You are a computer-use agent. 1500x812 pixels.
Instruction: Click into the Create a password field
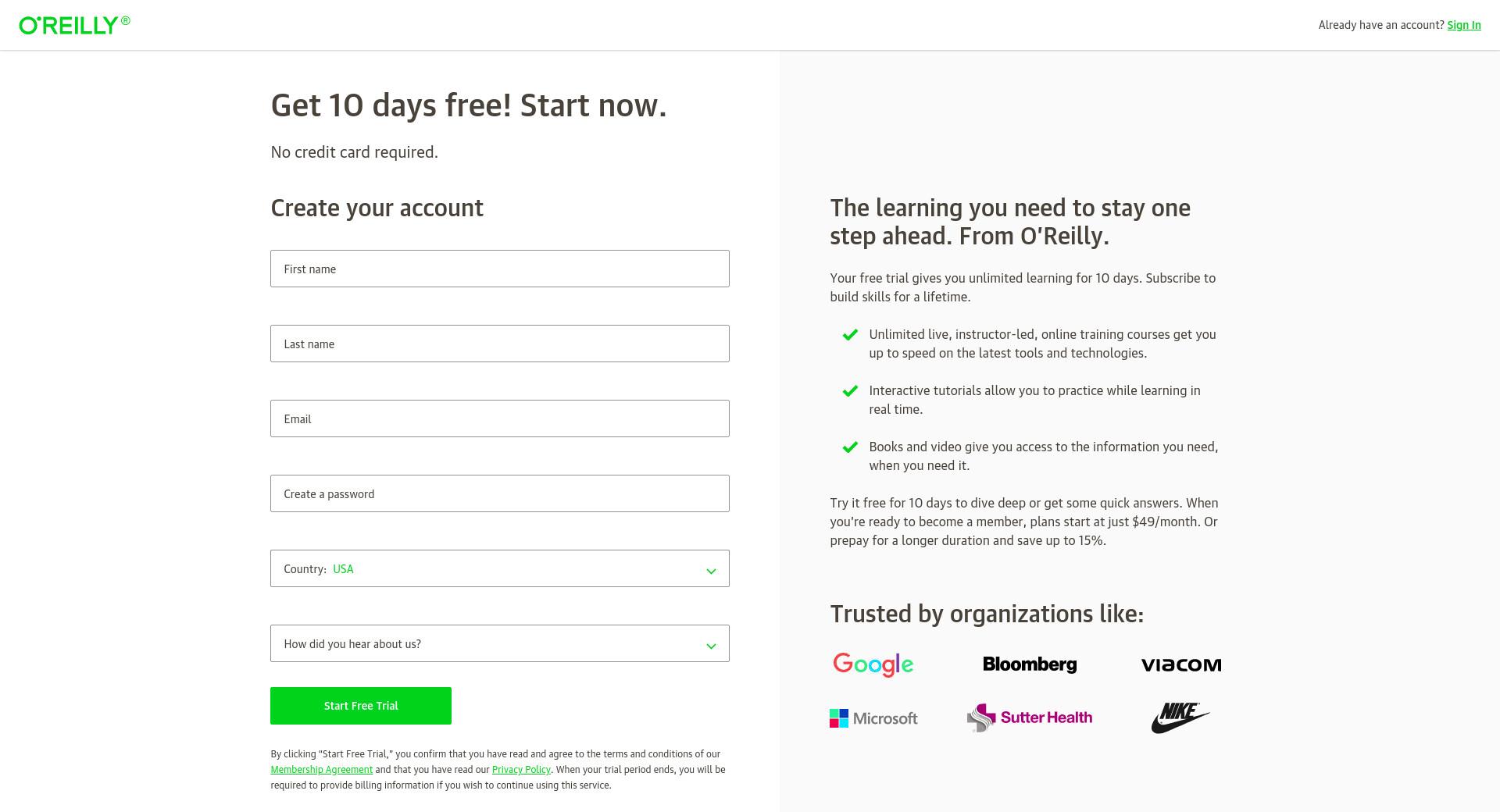[500, 493]
